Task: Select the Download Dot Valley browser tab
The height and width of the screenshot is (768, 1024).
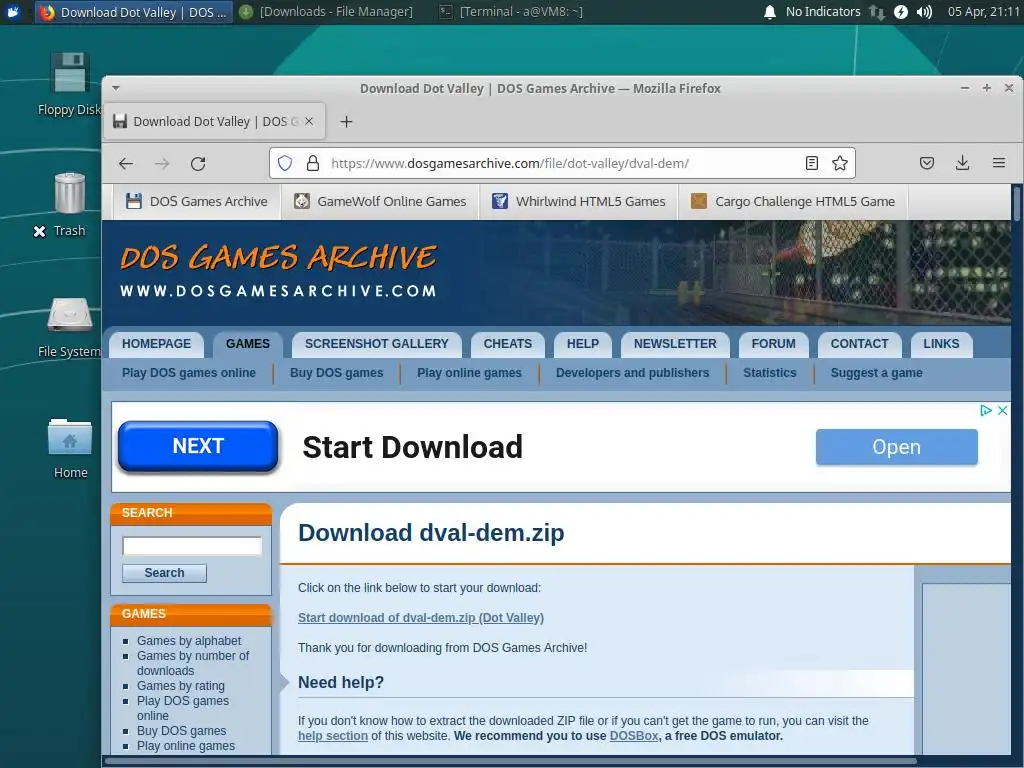Action: pyautogui.click(x=214, y=121)
